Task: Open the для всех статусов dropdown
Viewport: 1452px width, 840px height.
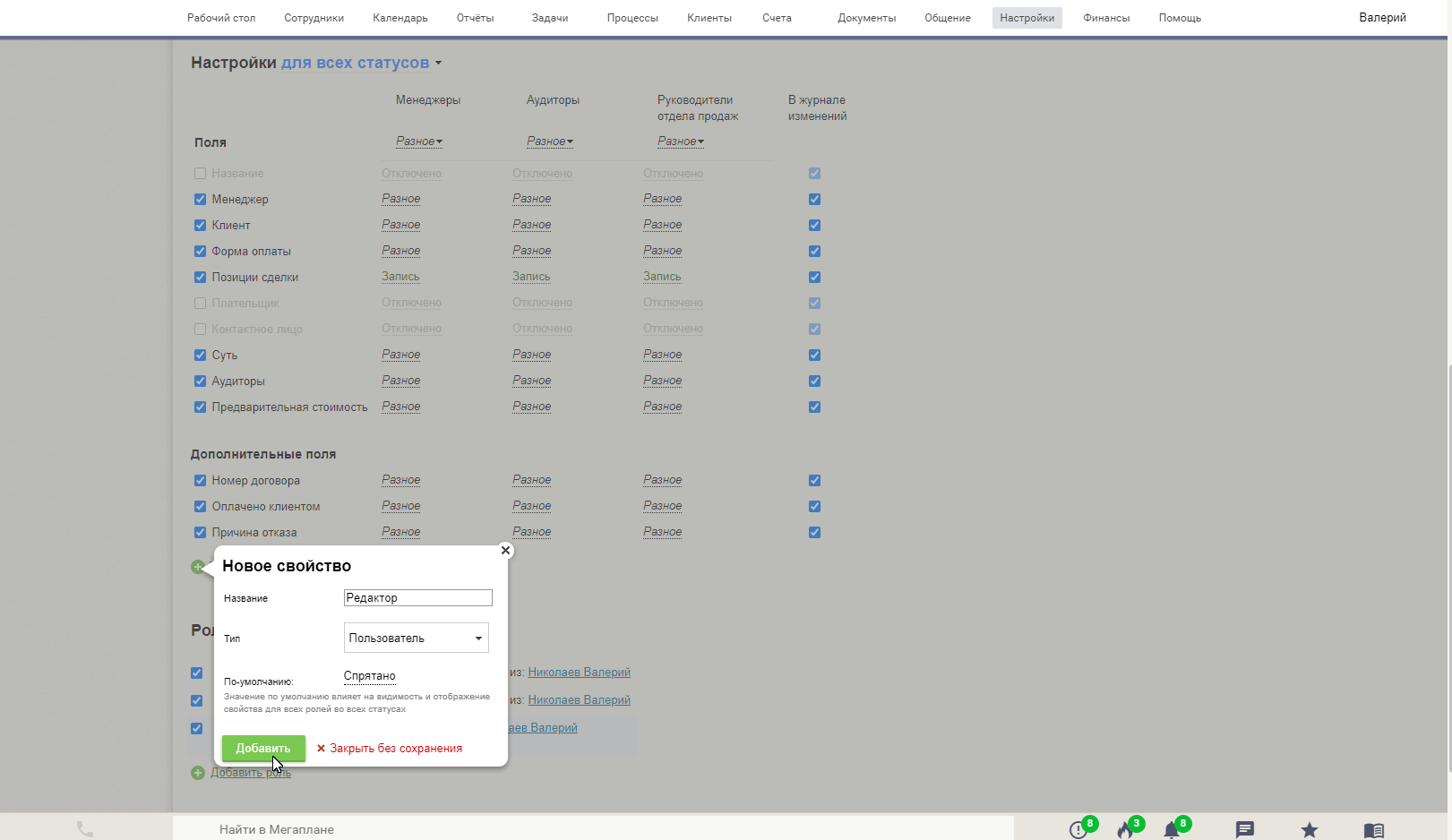Action: 361,63
